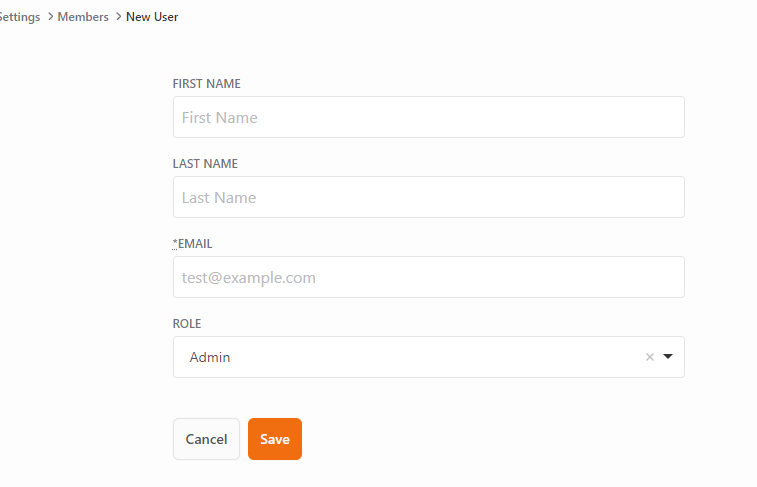This screenshot has width=757, height=487.
Task: Expand the Role list using the caret arrow
Action: [668, 357]
